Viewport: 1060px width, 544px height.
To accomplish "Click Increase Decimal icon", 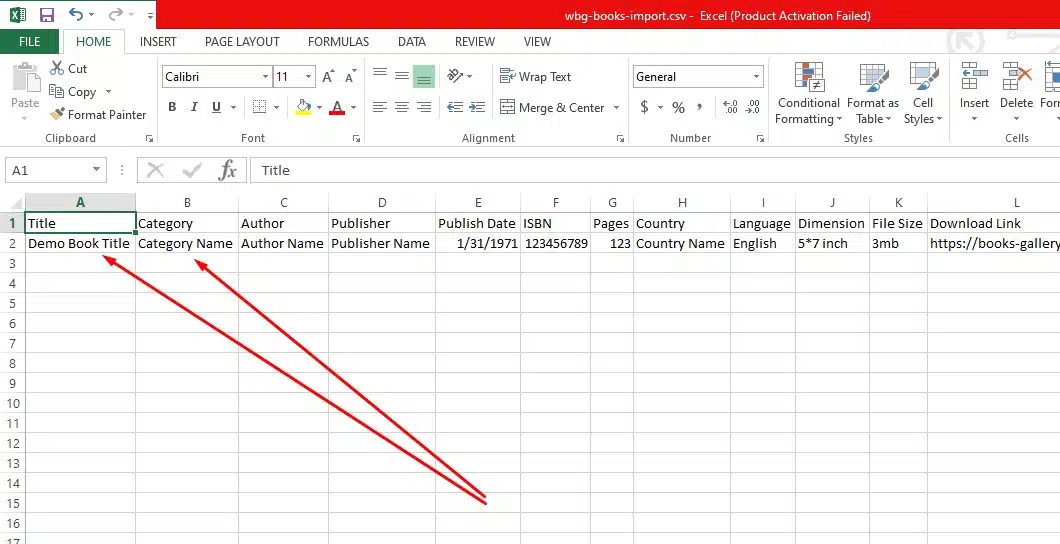I will 730,107.
